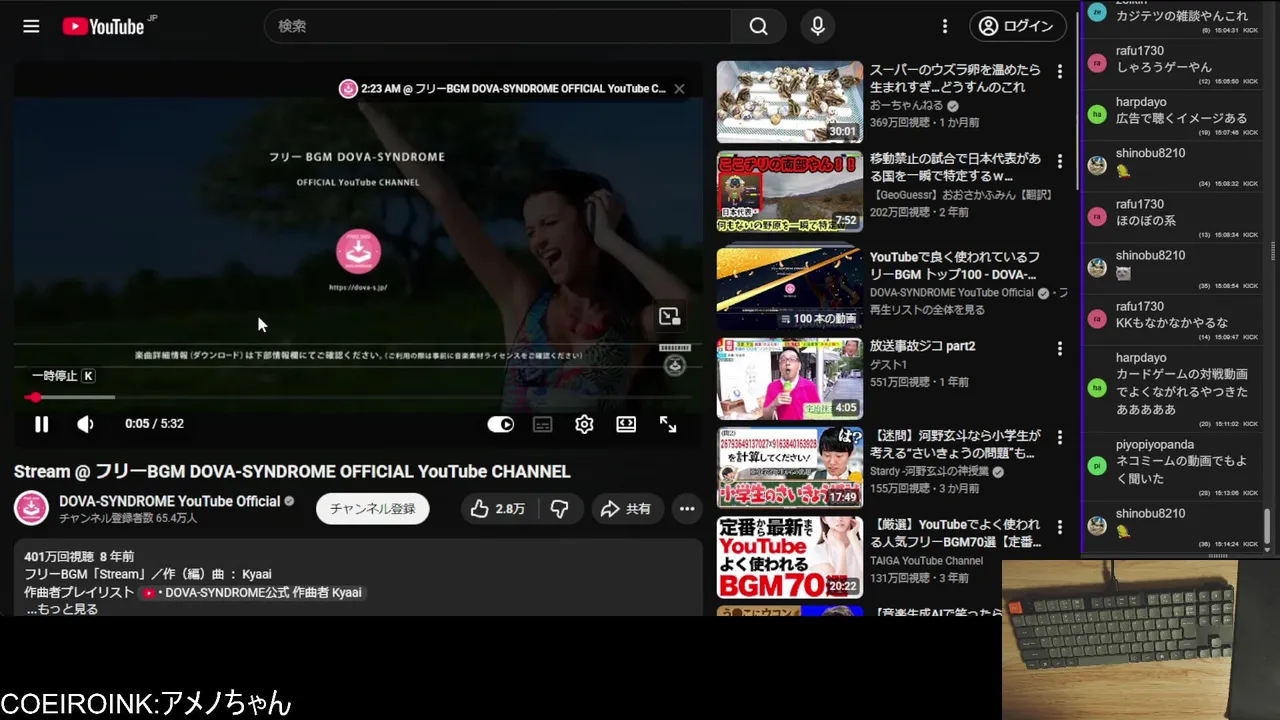Click KICK beside the piyopiyopanda message
The image size is (1280, 720).
point(1250,493)
